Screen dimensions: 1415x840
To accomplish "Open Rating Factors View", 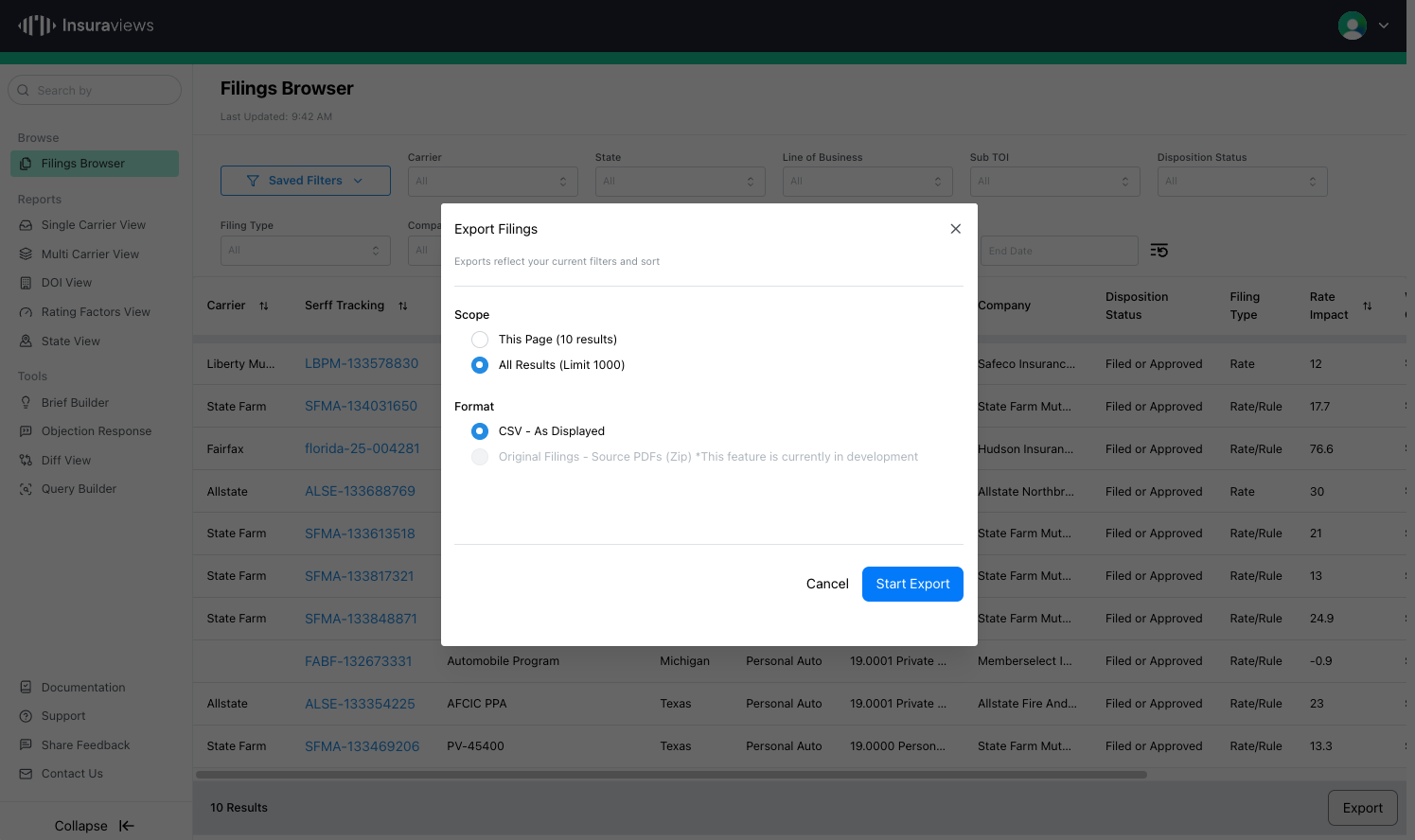I will click(96, 312).
